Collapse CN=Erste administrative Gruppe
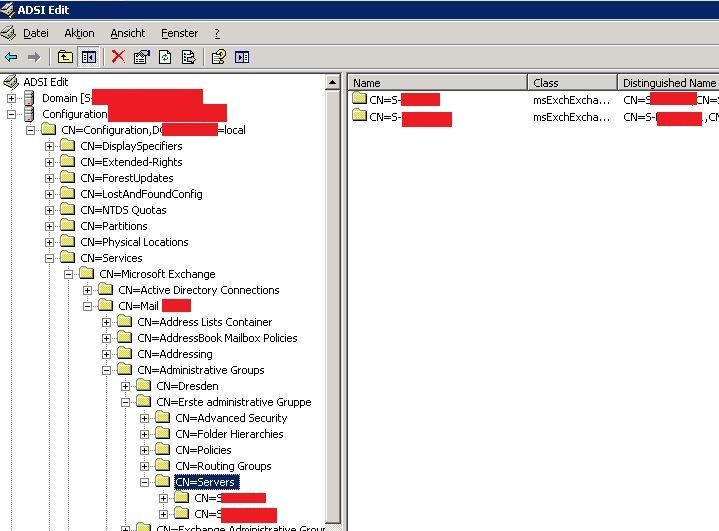Screen dimensions: 719x531 pos(125,402)
